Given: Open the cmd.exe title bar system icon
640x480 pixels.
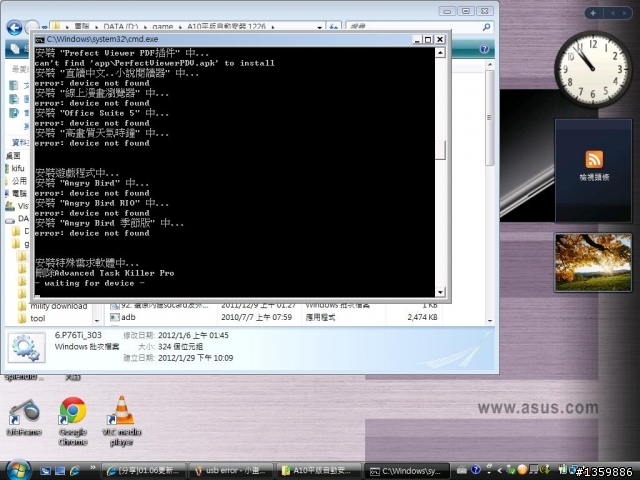Looking at the screenshot, I should click(x=40, y=40).
